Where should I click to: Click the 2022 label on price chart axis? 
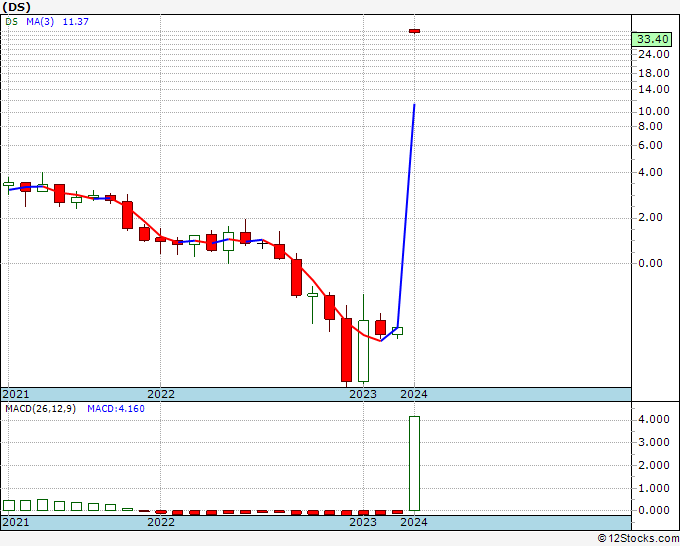pos(161,394)
